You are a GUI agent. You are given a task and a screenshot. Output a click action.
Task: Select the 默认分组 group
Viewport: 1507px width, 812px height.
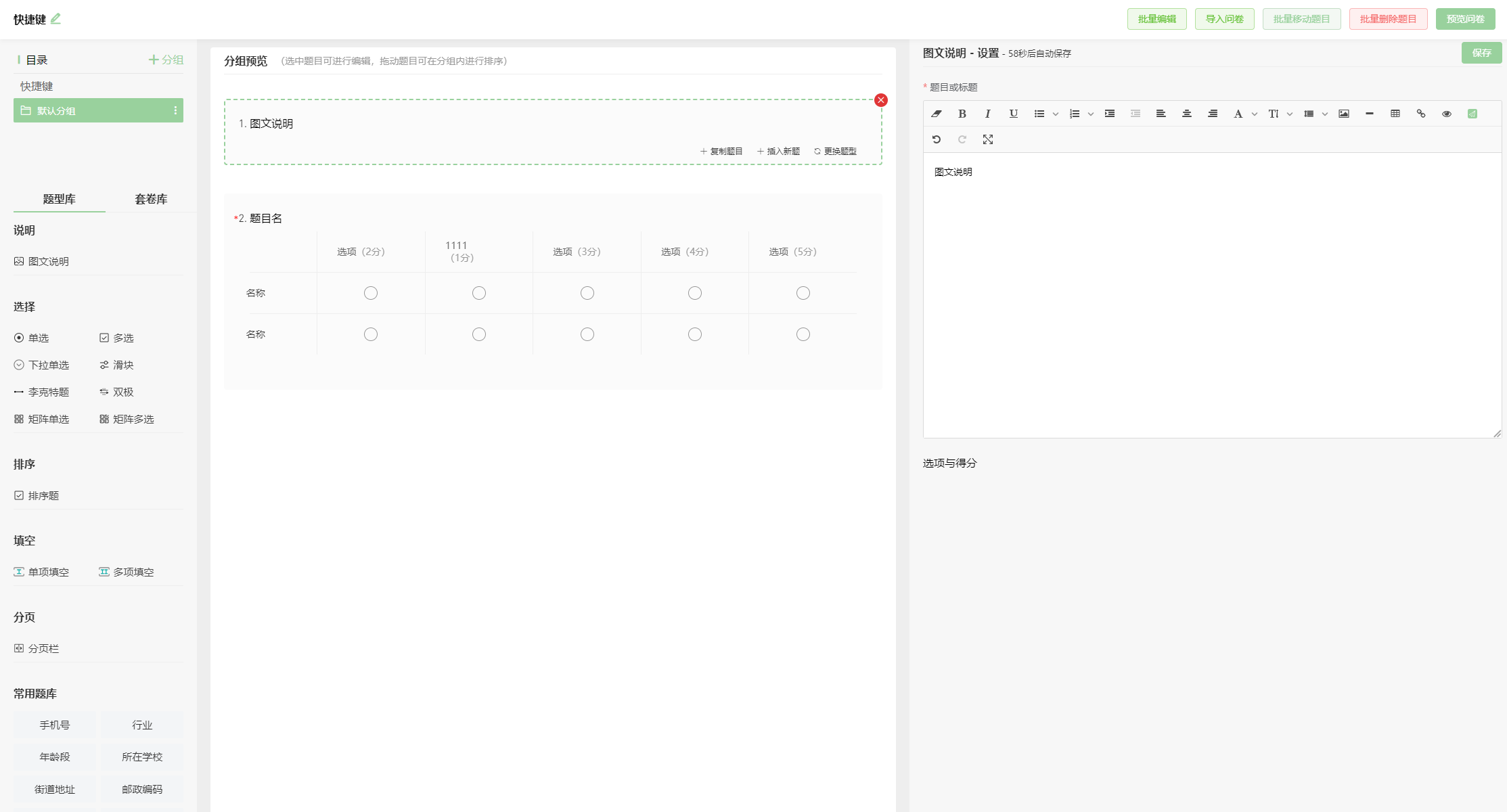coord(98,110)
